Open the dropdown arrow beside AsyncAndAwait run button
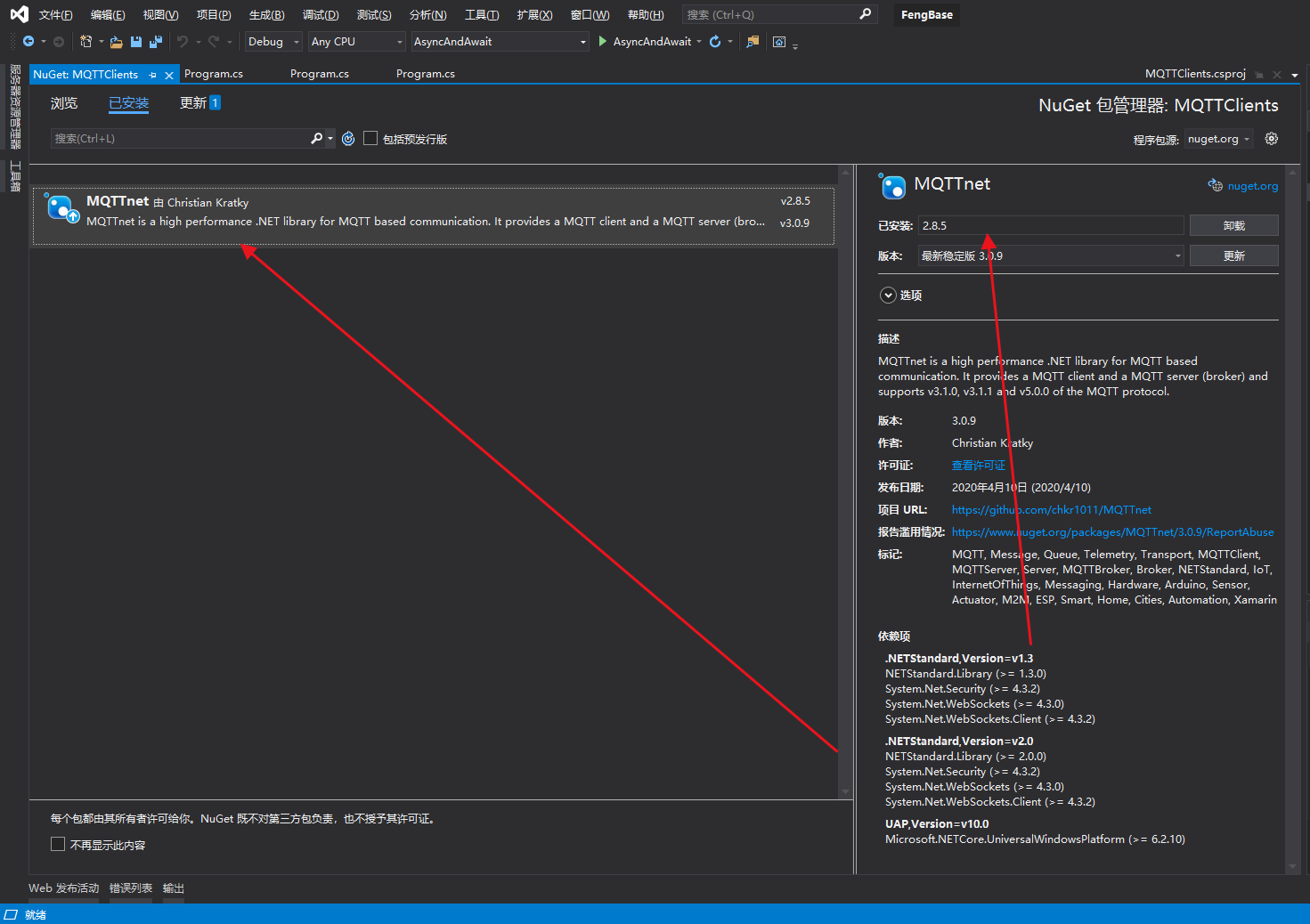The height and width of the screenshot is (924, 1310). [699, 42]
